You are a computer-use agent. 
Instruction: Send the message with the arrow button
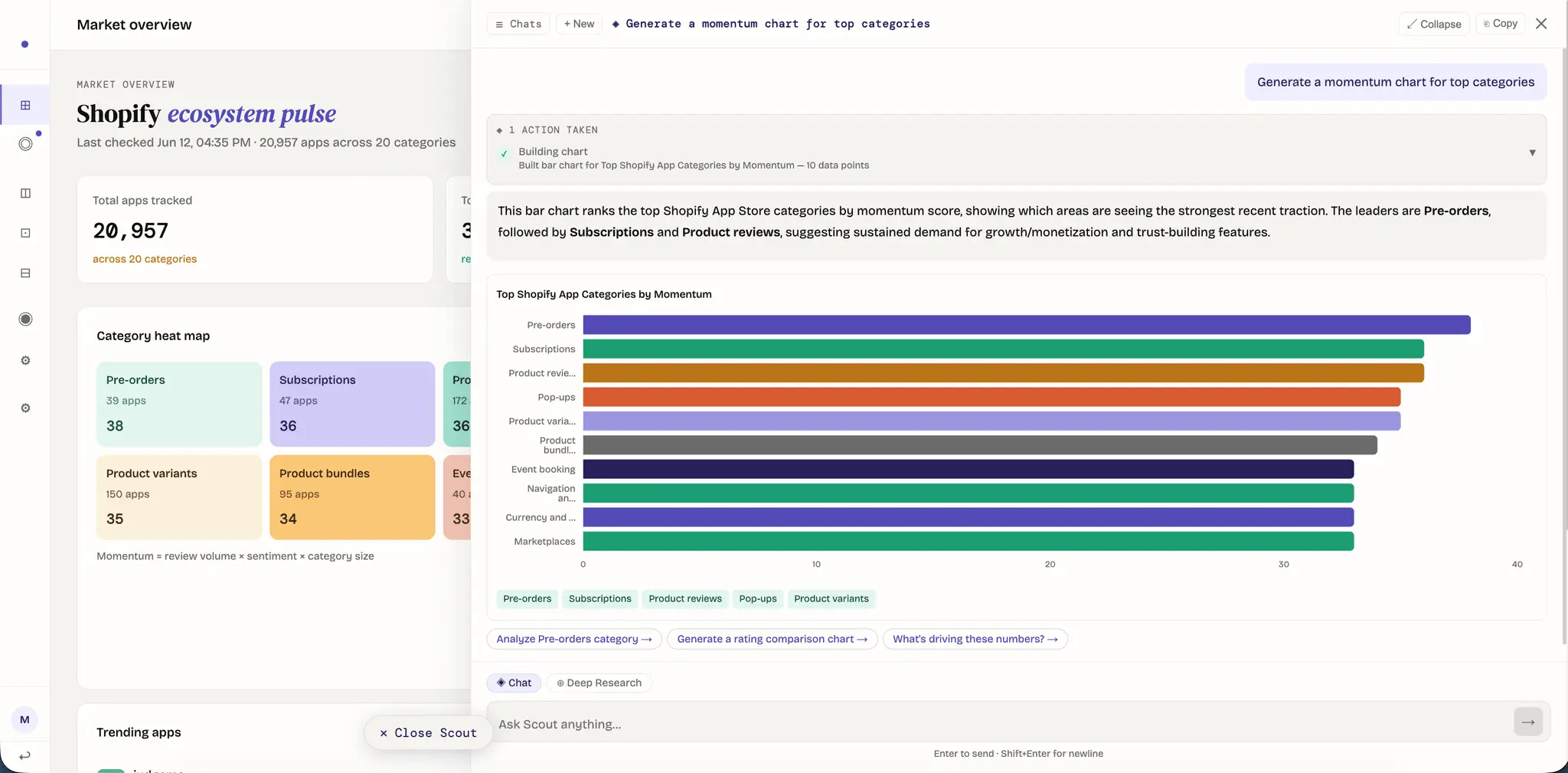[x=1527, y=722]
